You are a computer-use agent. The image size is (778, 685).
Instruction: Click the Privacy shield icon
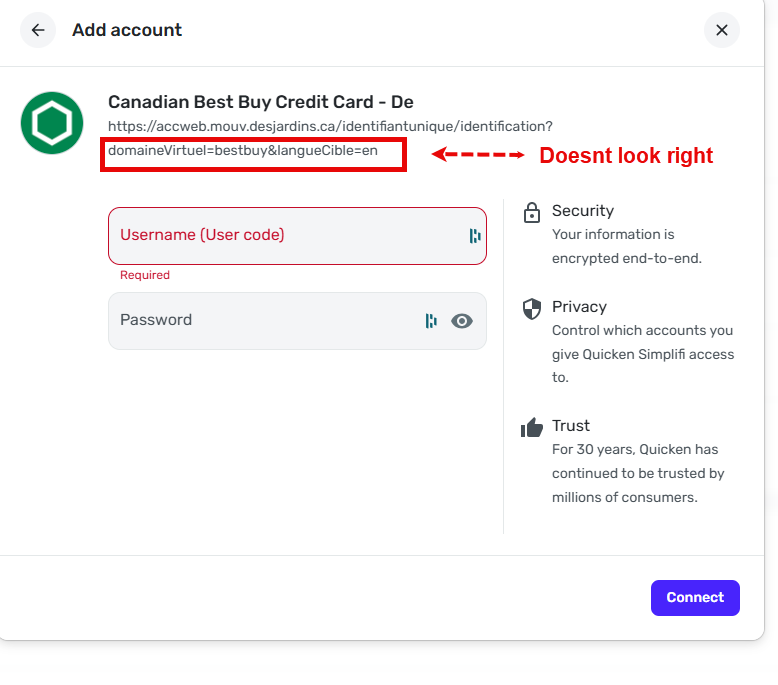532,308
